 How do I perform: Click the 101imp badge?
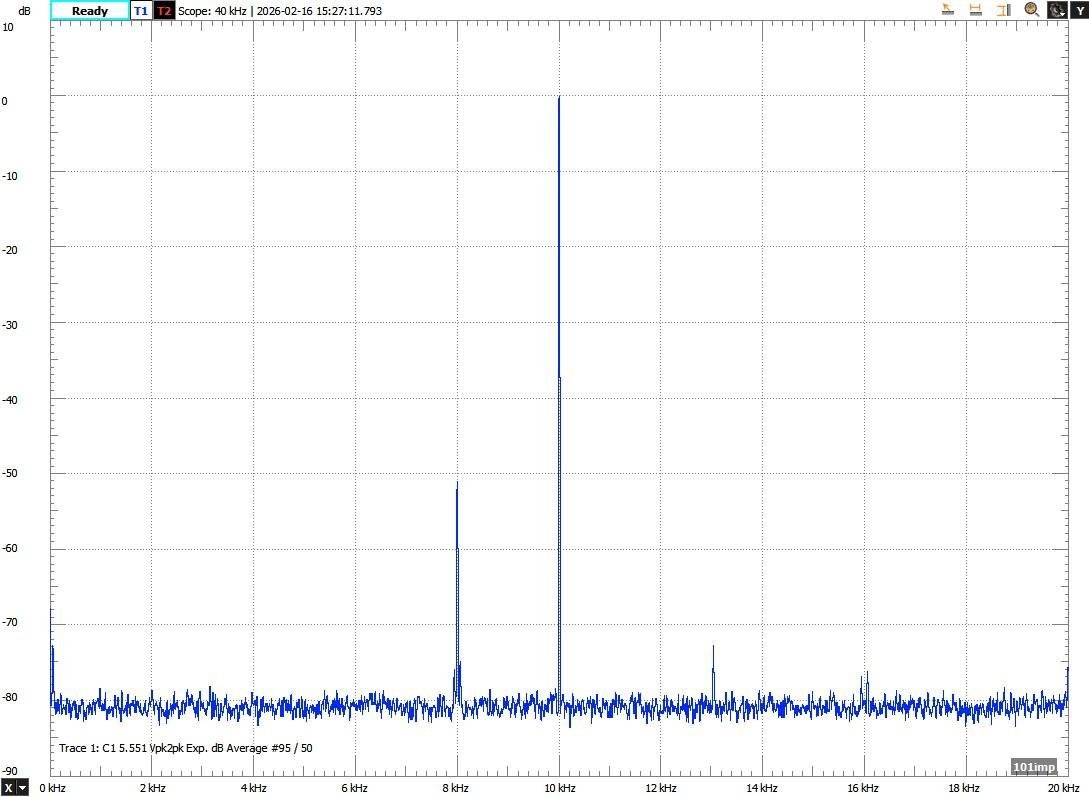1033,767
